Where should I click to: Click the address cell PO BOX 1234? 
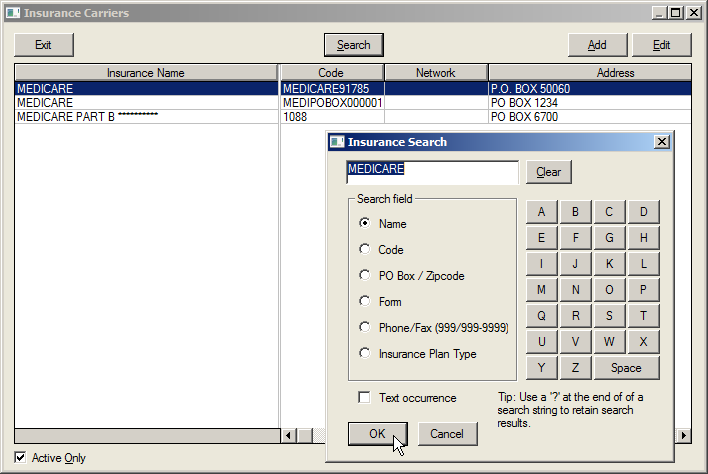590,102
